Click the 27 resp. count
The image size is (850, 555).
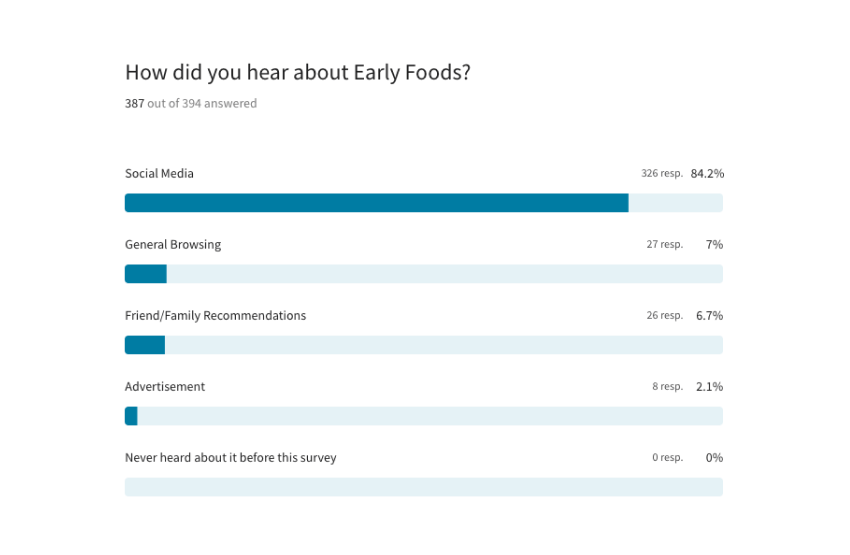coord(664,244)
